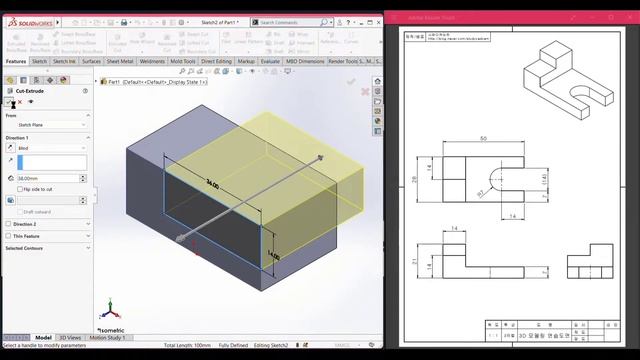Open File Explorer folder icon in task pane
640x360 pixels.
coord(378,101)
